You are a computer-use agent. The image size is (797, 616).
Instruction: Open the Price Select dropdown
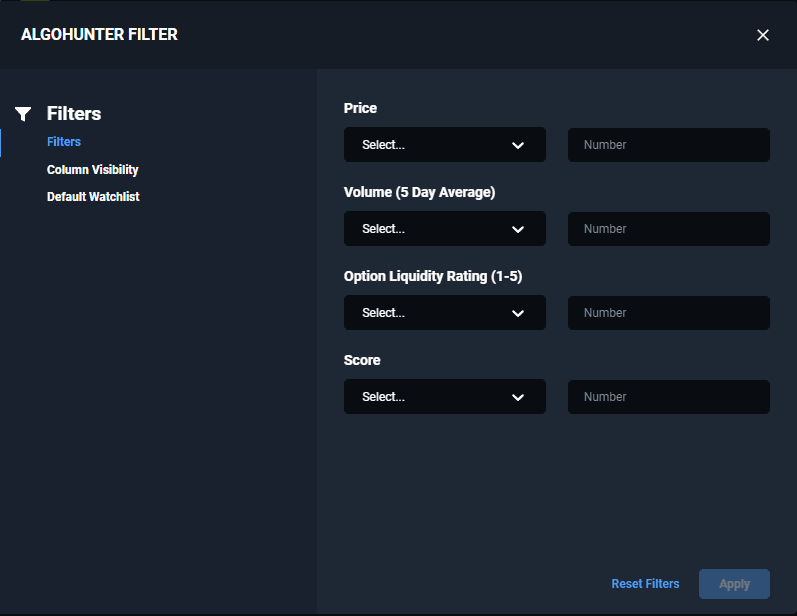tap(445, 145)
